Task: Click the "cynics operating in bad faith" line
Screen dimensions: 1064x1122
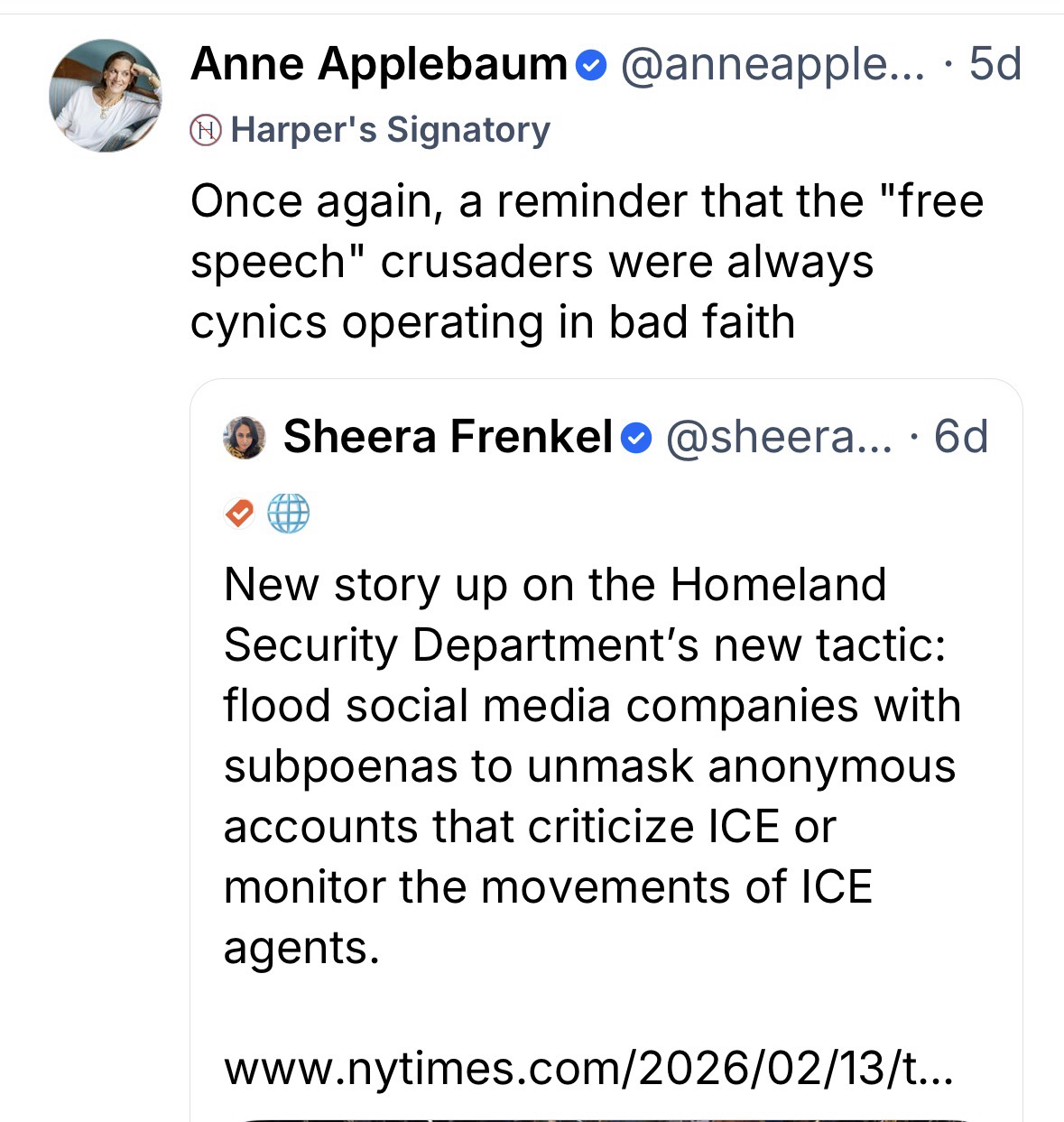Action: 492,323
